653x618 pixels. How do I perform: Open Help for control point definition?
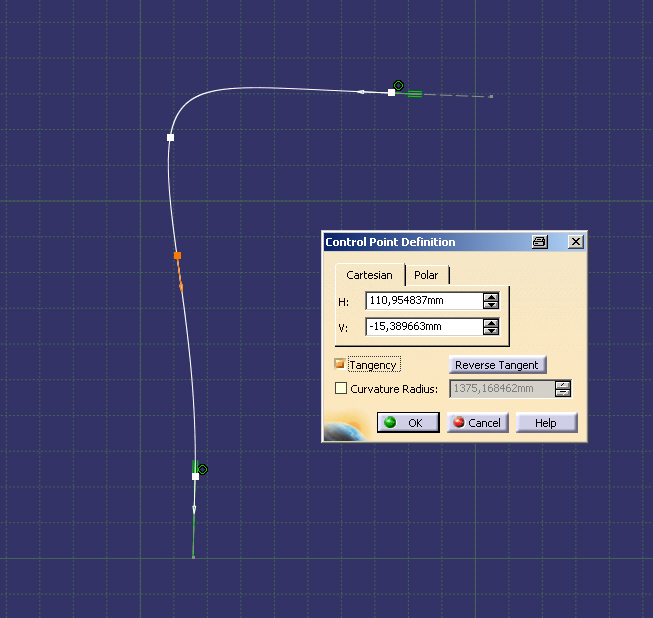[546, 423]
